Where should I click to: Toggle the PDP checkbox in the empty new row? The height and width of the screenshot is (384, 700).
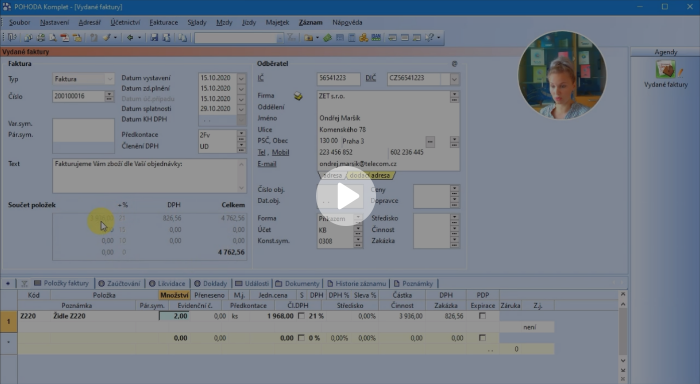tap(482, 338)
